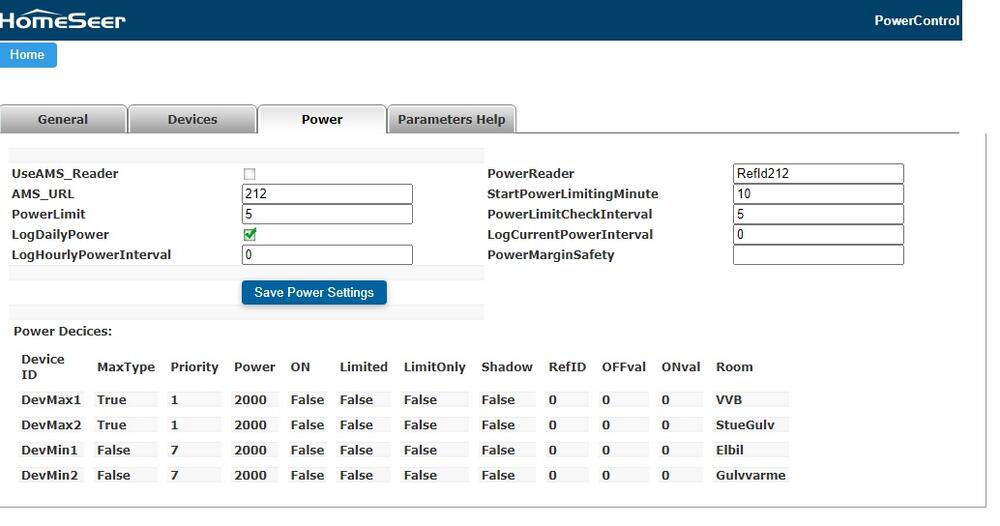Uncheck the LogDailyPower checkbox
The width and height of the screenshot is (1000, 526).
[x=250, y=234]
